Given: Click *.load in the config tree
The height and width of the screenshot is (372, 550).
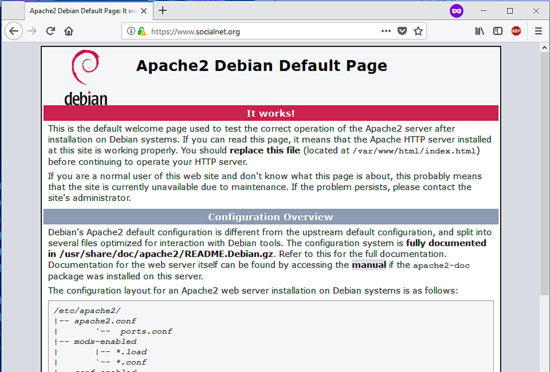Looking at the screenshot, I should coord(132,352).
